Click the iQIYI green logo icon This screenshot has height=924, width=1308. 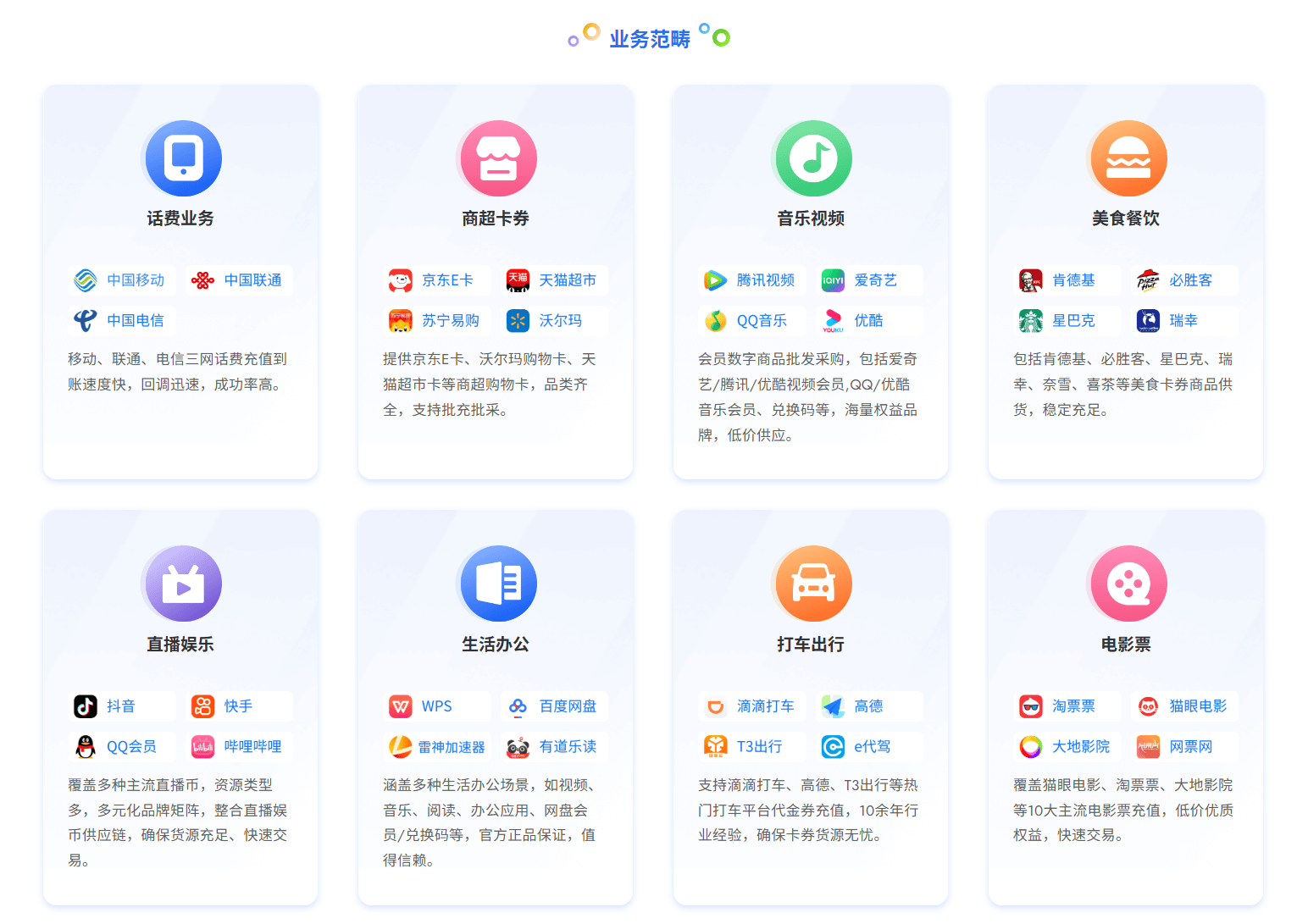833,280
